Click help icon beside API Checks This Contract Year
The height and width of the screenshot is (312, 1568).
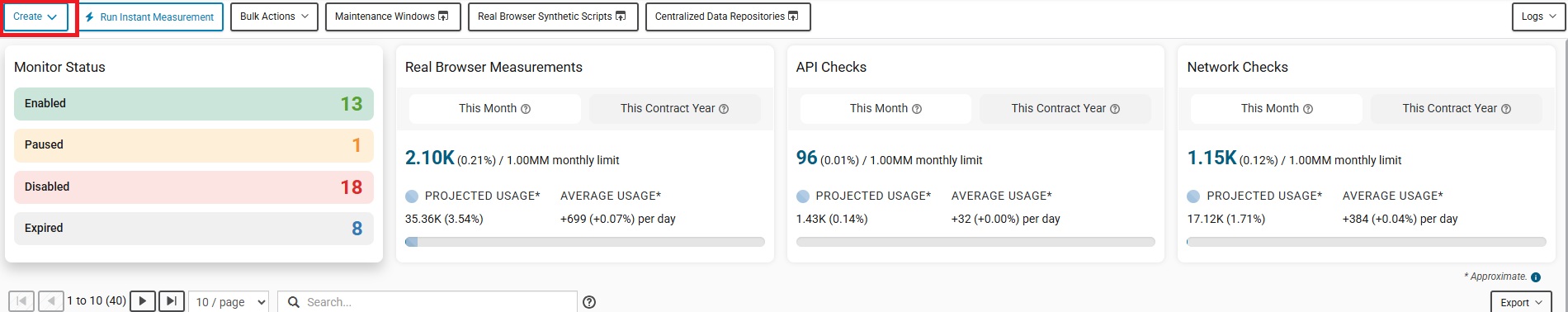[x=1115, y=109]
